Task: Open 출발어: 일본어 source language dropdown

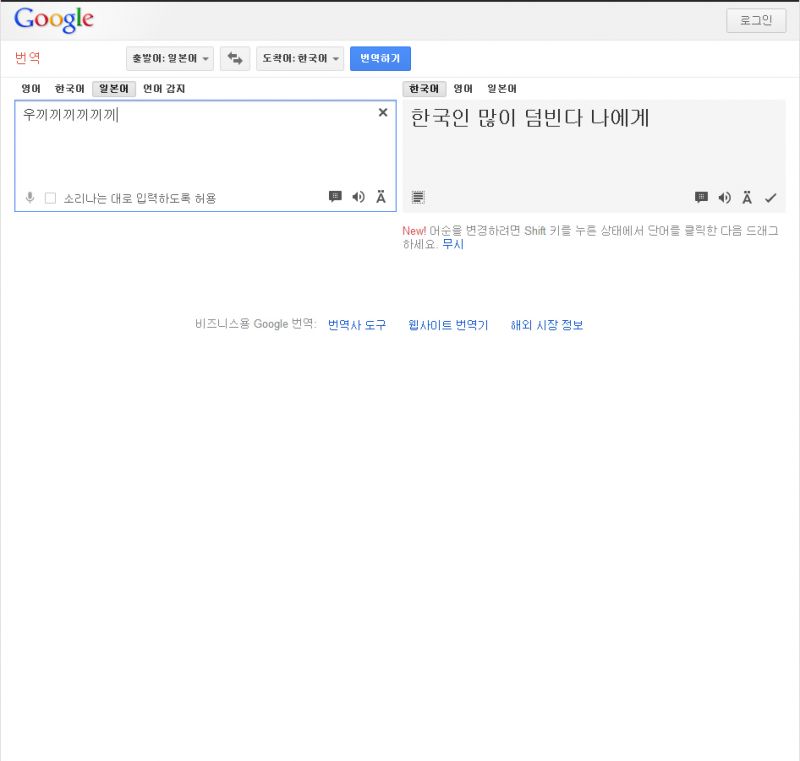Action: tap(170, 59)
